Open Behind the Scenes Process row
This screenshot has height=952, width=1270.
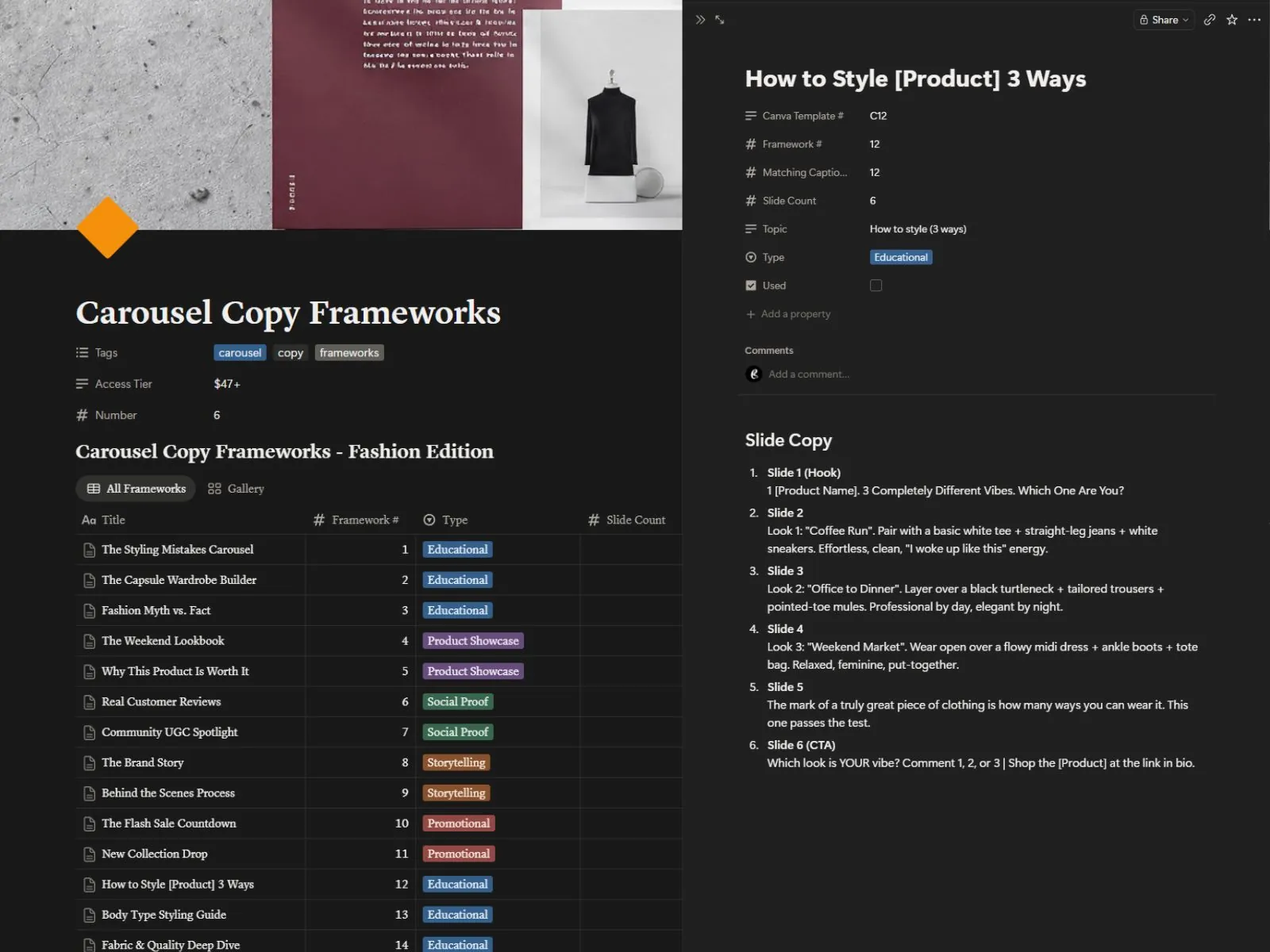(x=168, y=793)
